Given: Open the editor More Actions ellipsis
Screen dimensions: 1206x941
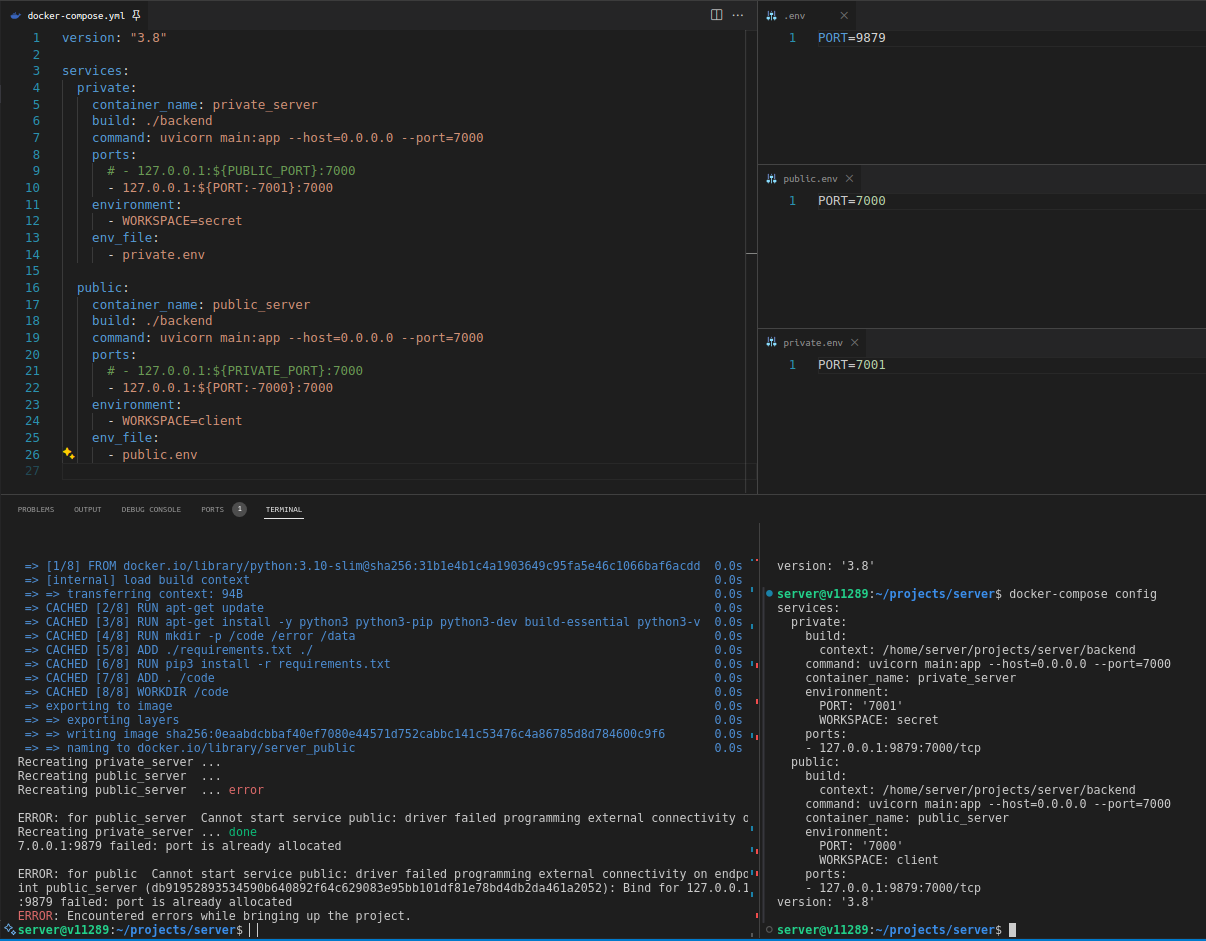Looking at the screenshot, I should (737, 15).
